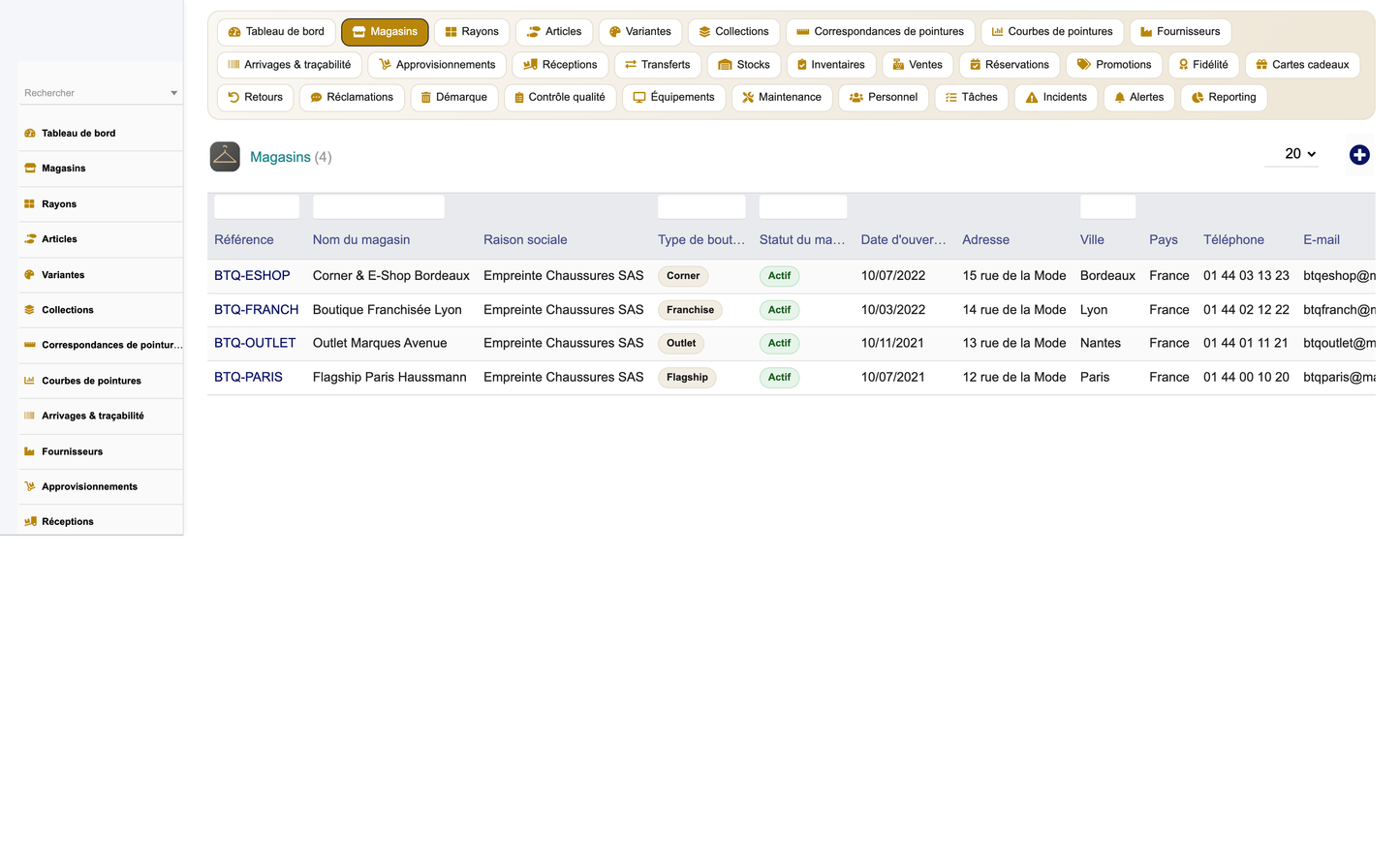This screenshot has width=1400, height=866.
Task: Click the Nom du magasin filter field
Action: [379, 206]
